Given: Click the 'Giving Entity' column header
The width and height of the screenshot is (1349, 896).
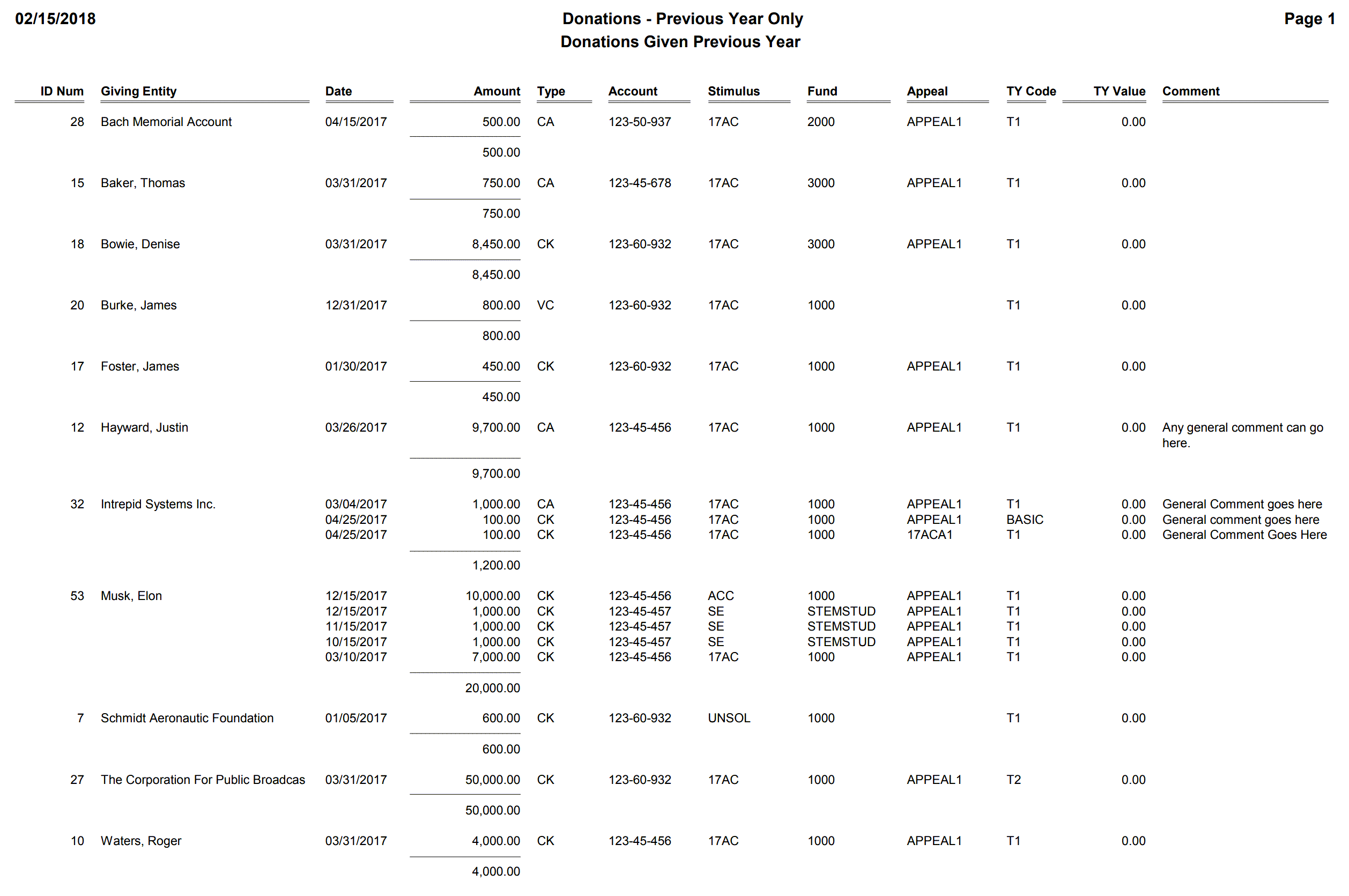Looking at the screenshot, I should [139, 92].
